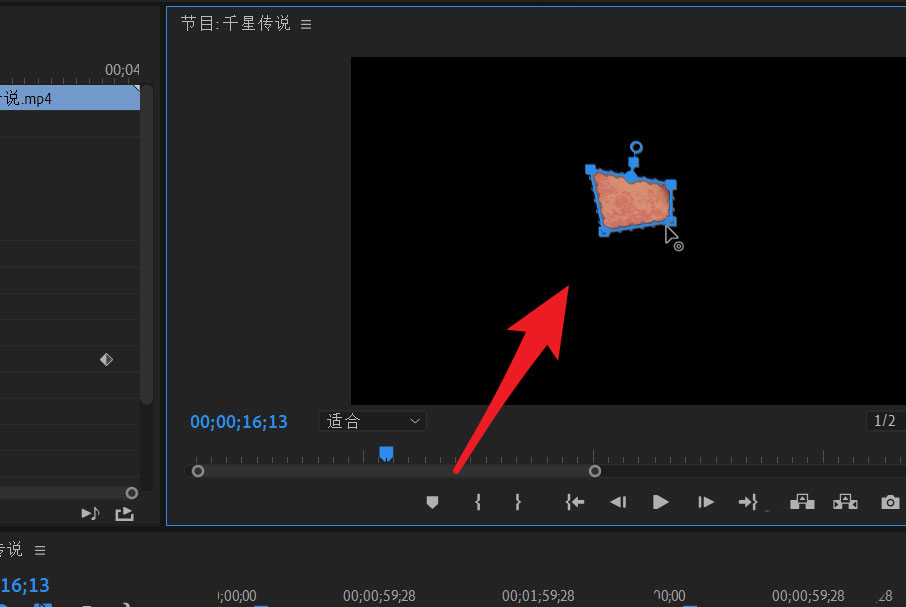The width and height of the screenshot is (906, 607).
Task: Export frame with the camera icon
Action: (890, 502)
